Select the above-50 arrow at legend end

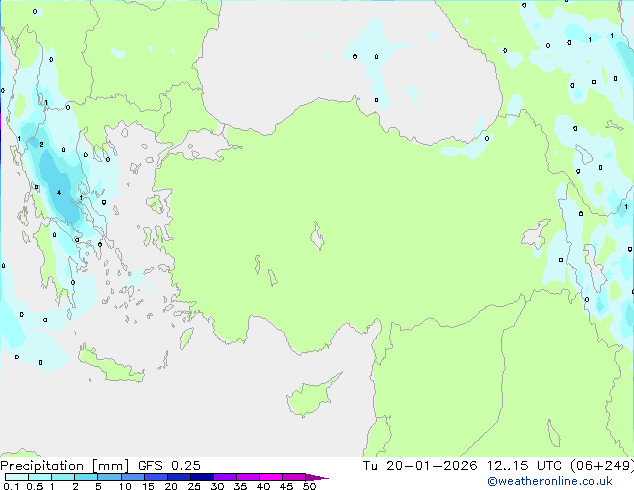pyautogui.click(x=317, y=477)
